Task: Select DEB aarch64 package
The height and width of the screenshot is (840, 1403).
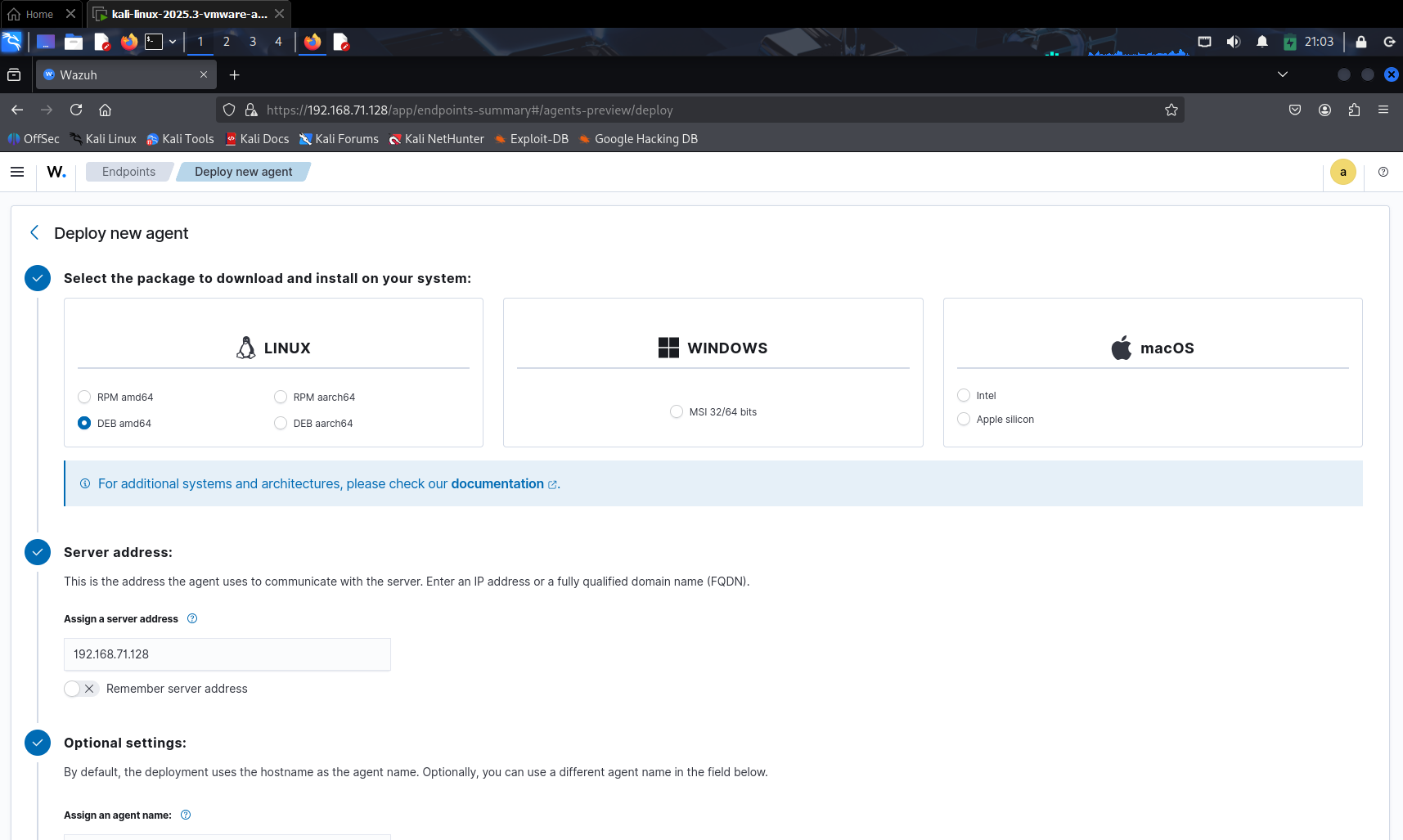Action: (281, 423)
